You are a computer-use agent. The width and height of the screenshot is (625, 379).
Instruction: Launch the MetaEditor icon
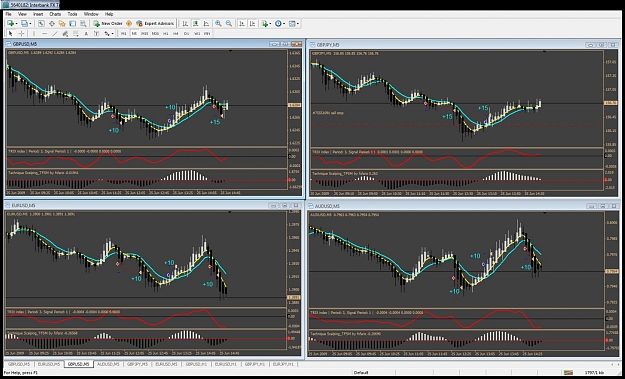129,24
